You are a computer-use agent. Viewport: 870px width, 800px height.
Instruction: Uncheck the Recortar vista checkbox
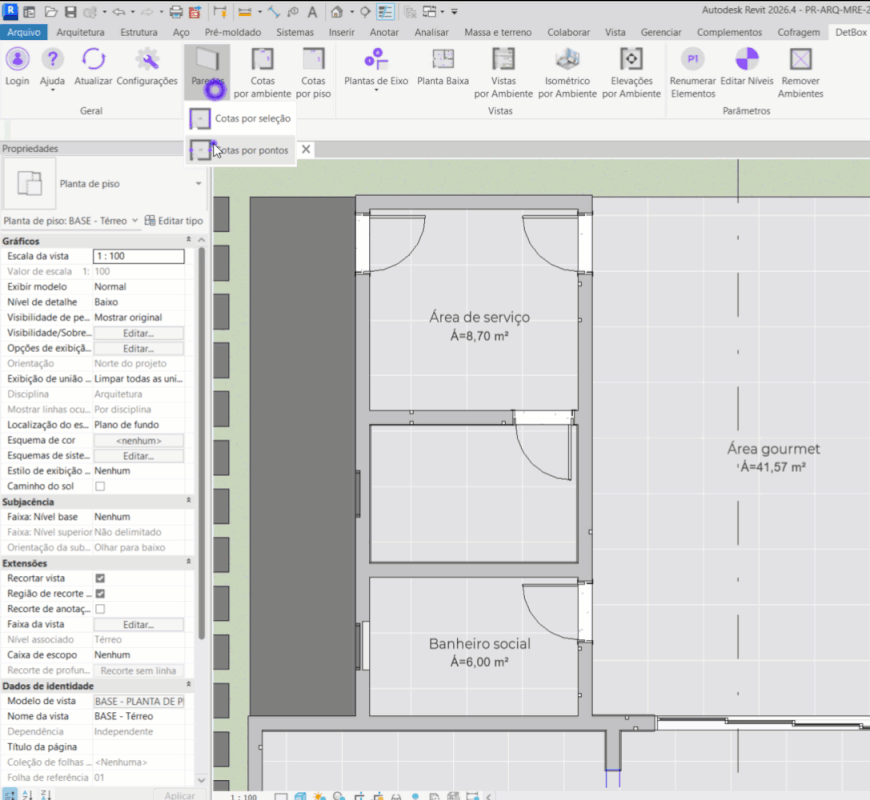click(100, 578)
